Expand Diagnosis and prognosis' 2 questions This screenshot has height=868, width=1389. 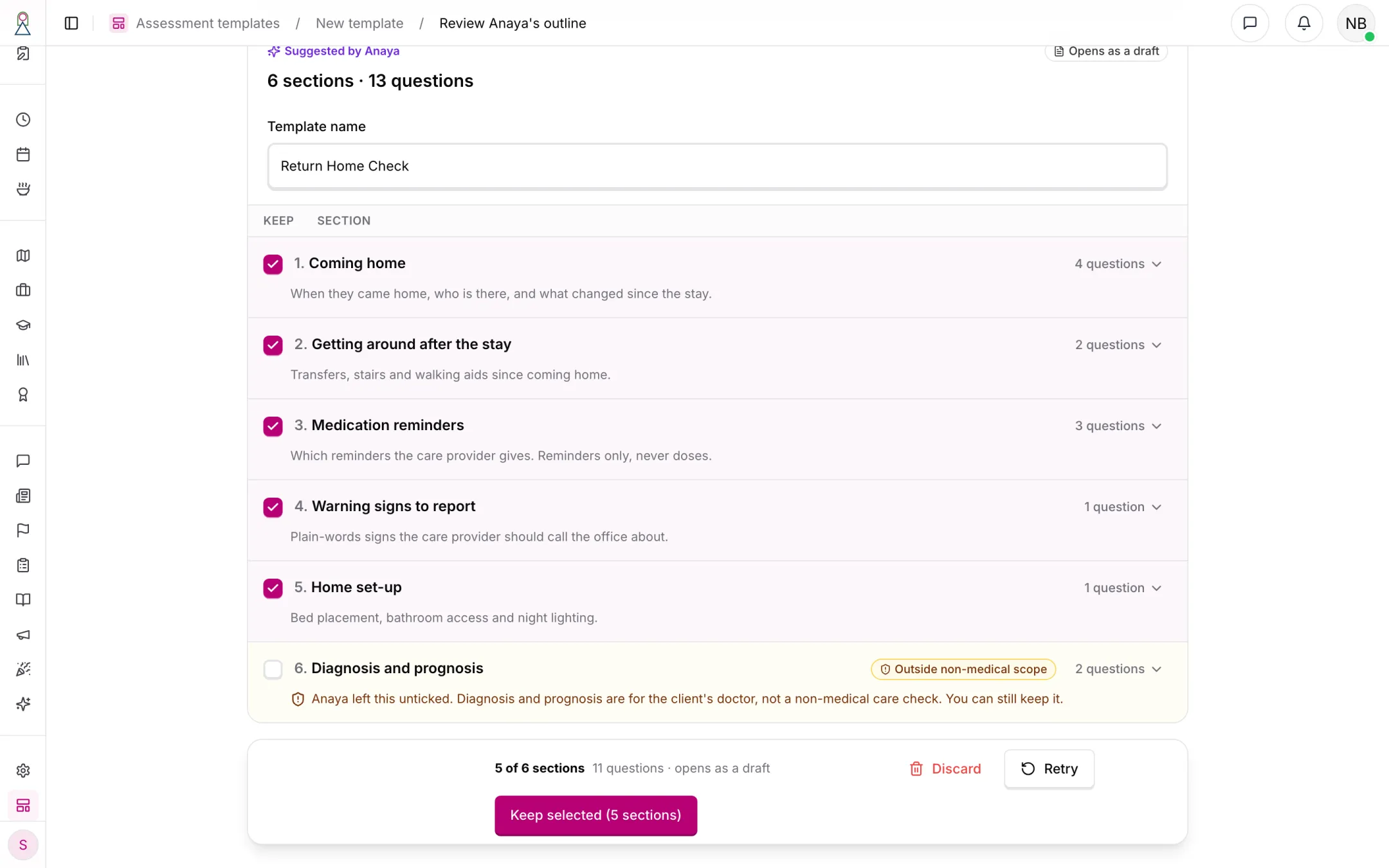(x=1118, y=669)
